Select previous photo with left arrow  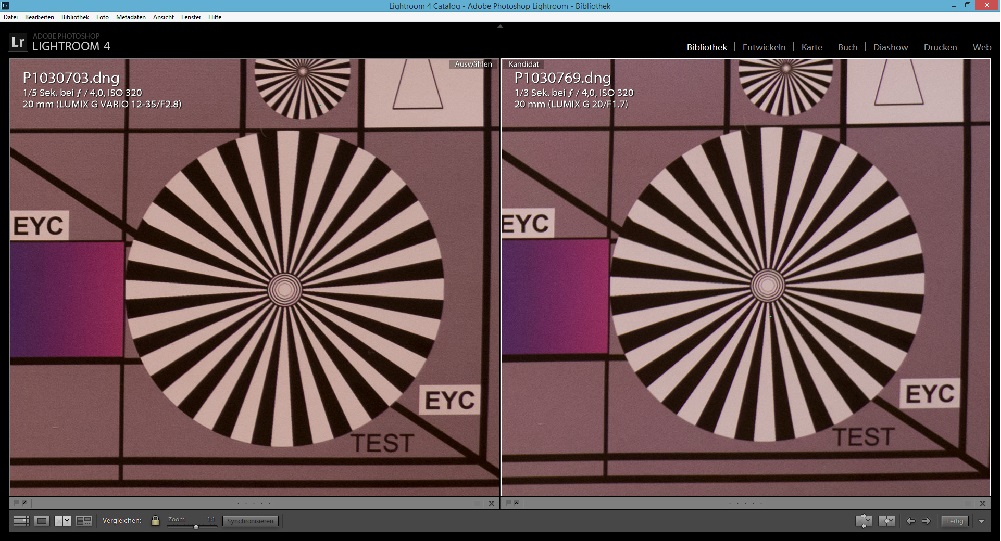pos(911,521)
